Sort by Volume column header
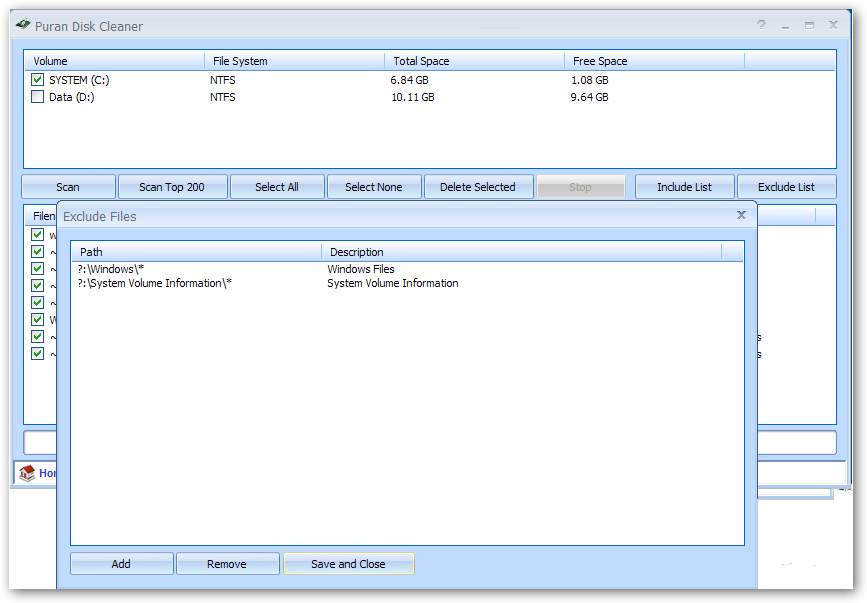Viewport: 867px width, 603px height. (114, 61)
